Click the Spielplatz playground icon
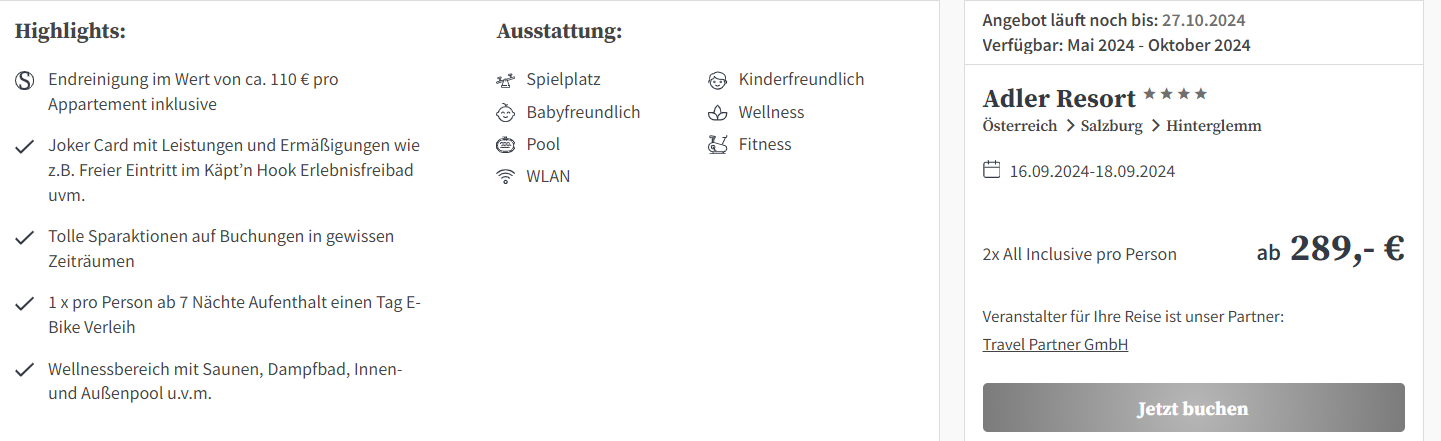Screen dimensions: 1441x441 tap(506, 80)
